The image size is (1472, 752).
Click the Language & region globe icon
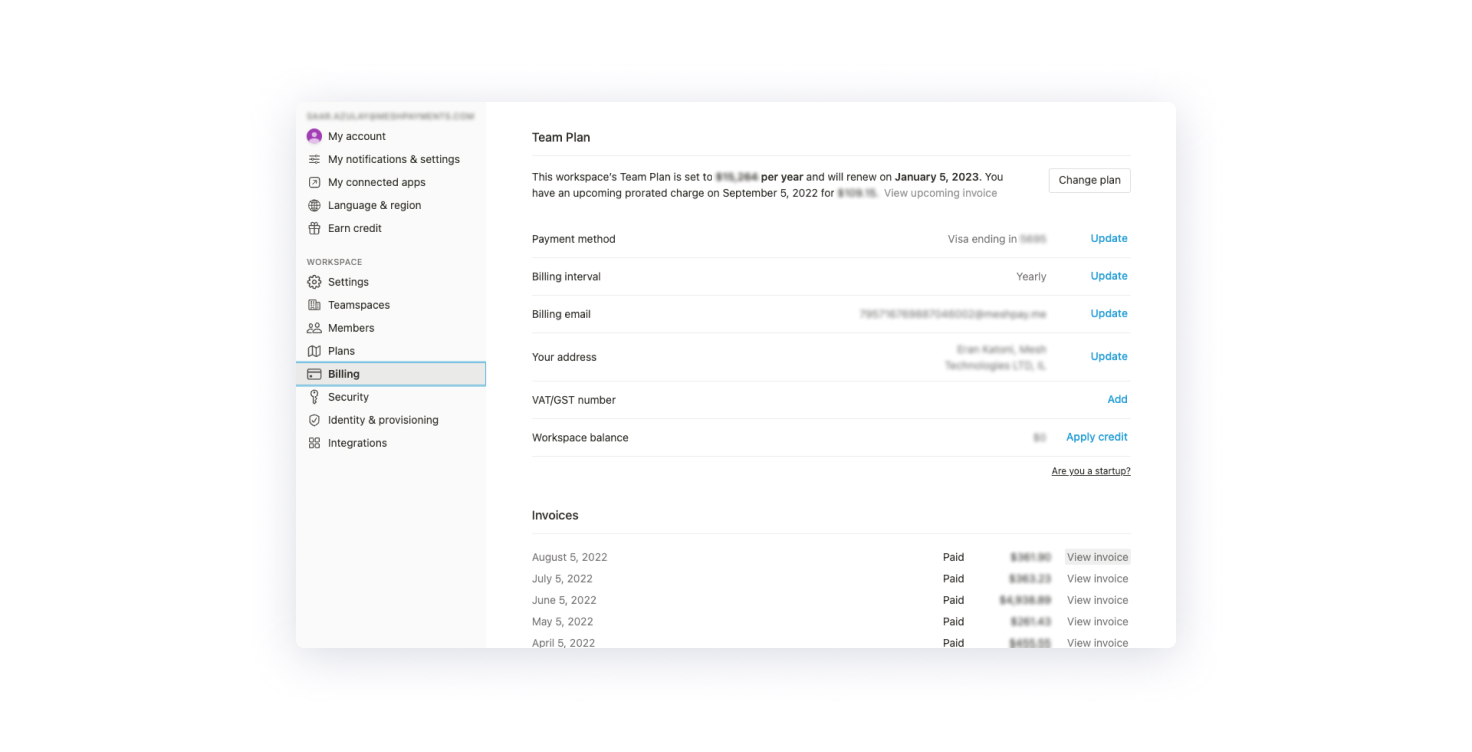(x=314, y=205)
